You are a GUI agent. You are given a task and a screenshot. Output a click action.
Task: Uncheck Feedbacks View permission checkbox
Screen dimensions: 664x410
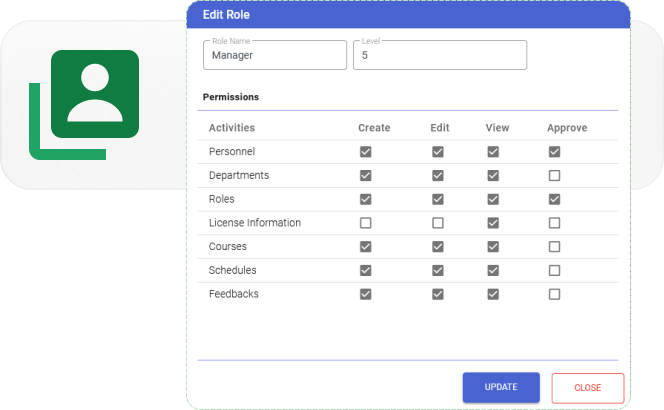(493, 294)
